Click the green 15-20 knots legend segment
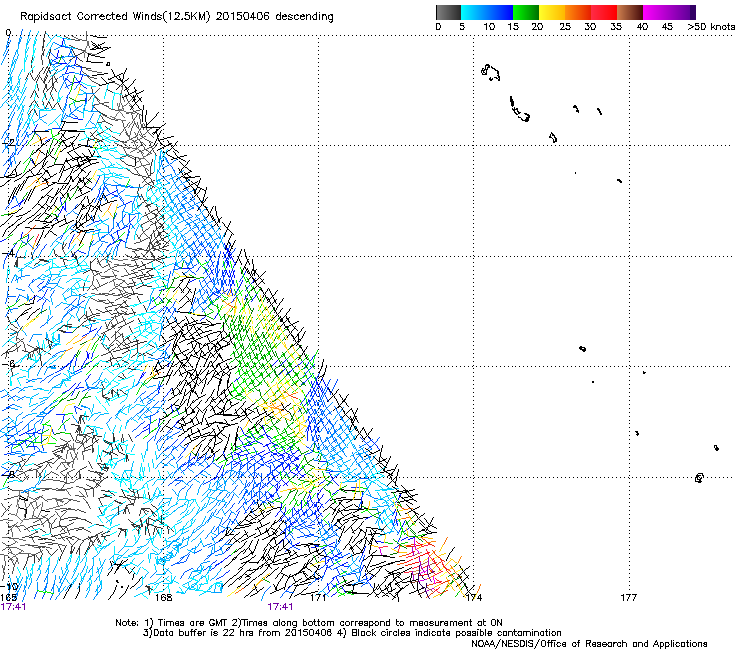The width and height of the screenshot is (740, 650). click(x=526, y=12)
